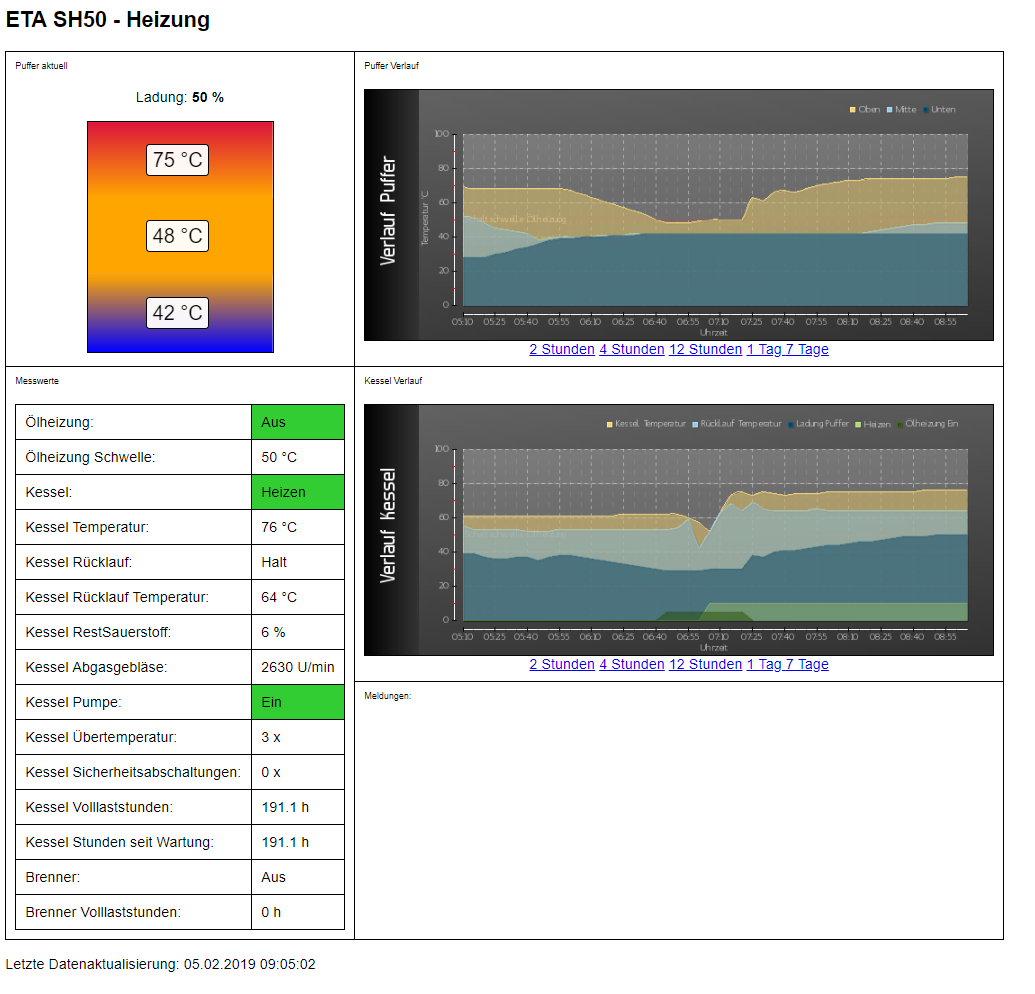Click the Kessel Pumpe: row label
The image size is (1035, 994).
(x=73, y=702)
